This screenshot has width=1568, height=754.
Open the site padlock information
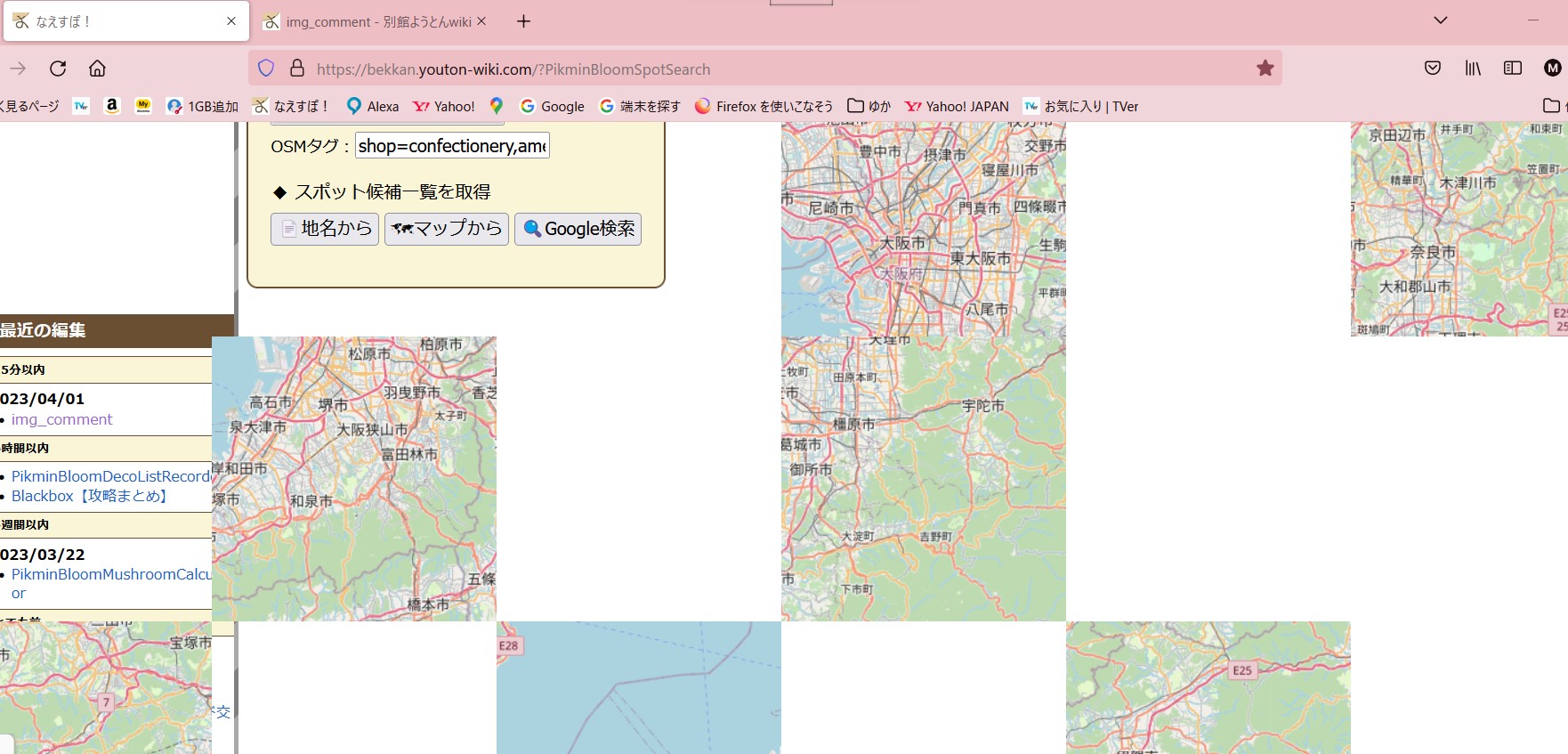pyautogui.click(x=297, y=69)
